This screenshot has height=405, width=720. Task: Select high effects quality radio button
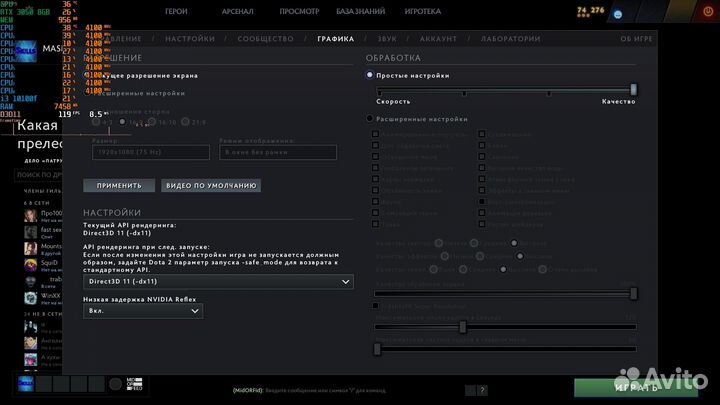520,256
